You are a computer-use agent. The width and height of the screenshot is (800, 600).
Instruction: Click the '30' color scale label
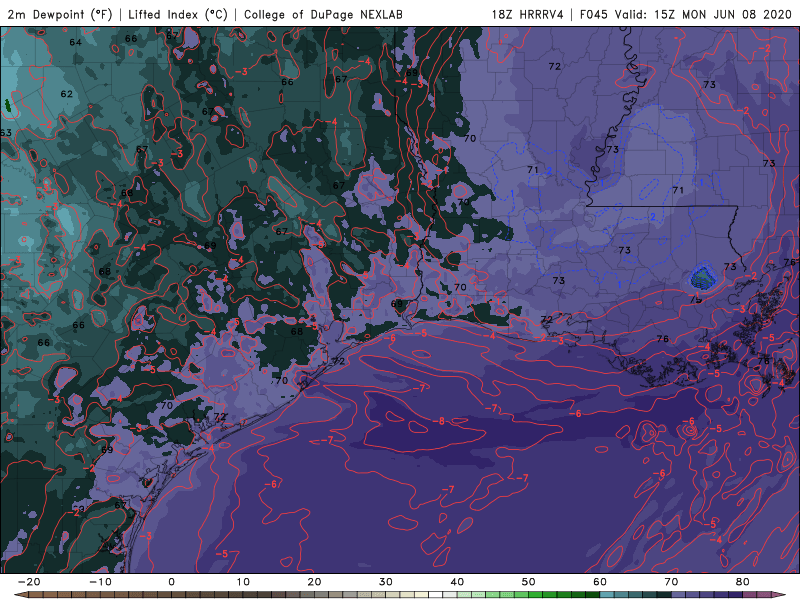386,582
